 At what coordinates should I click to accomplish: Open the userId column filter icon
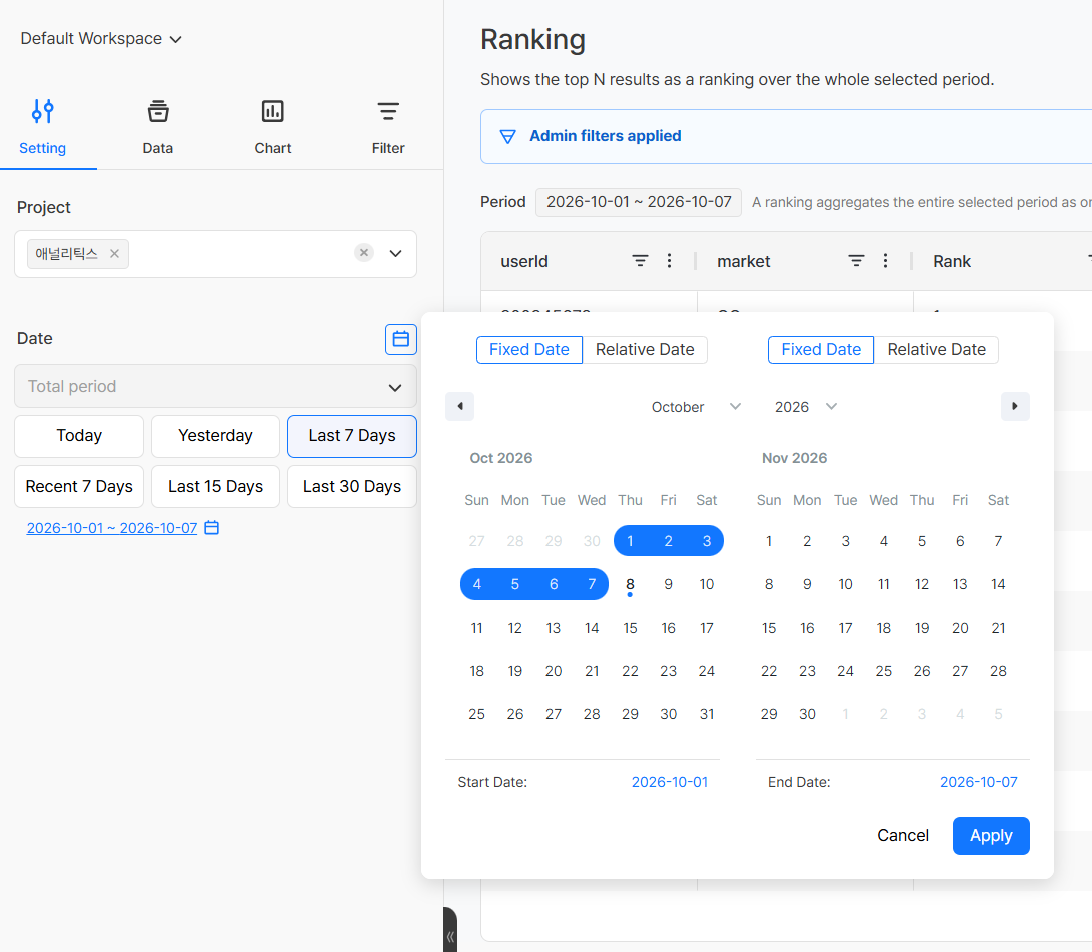click(x=640, y=261)
